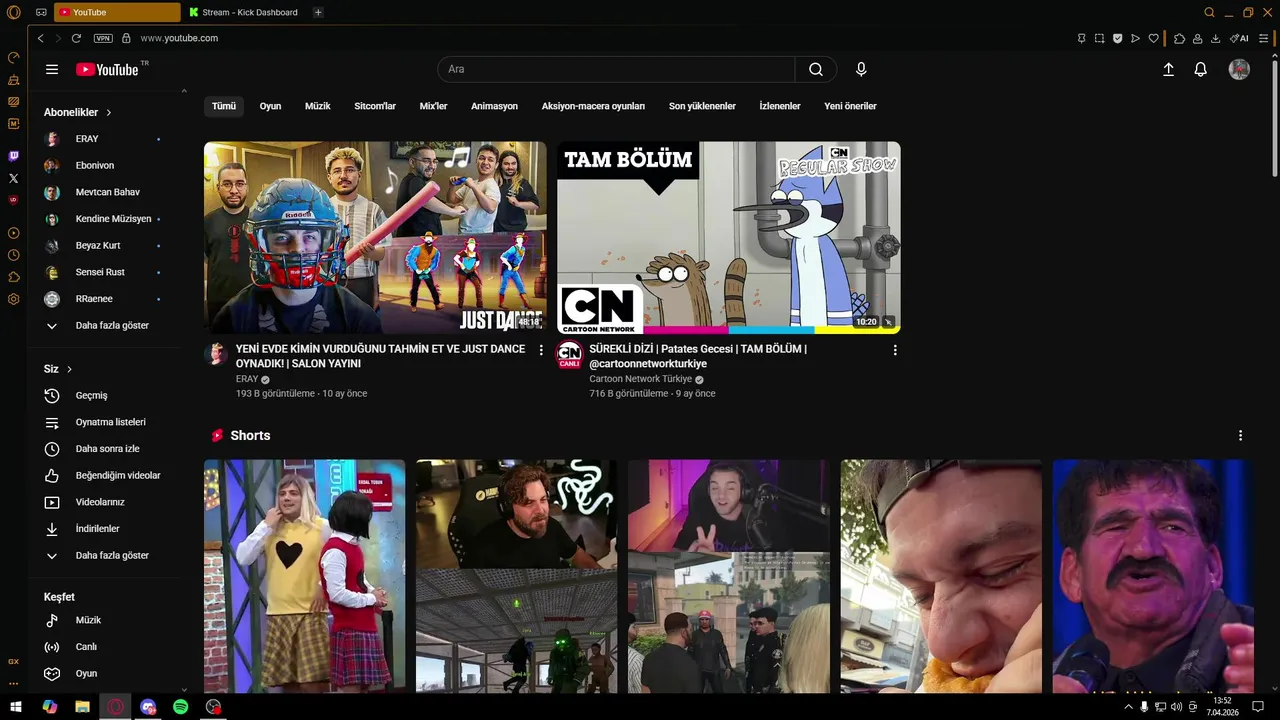Select the Tümü filter chip

coord(224,106)
